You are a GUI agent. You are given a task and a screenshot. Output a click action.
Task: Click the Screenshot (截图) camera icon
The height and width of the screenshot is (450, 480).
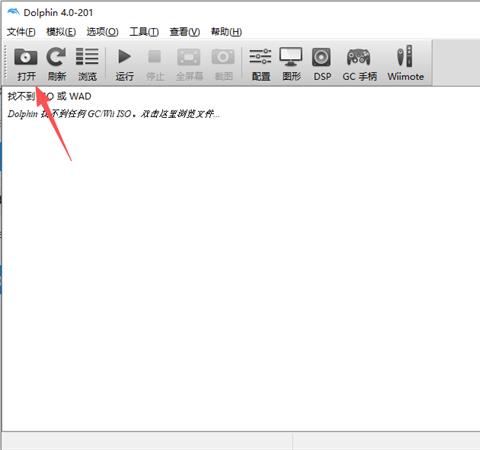[x=223, y=57]
